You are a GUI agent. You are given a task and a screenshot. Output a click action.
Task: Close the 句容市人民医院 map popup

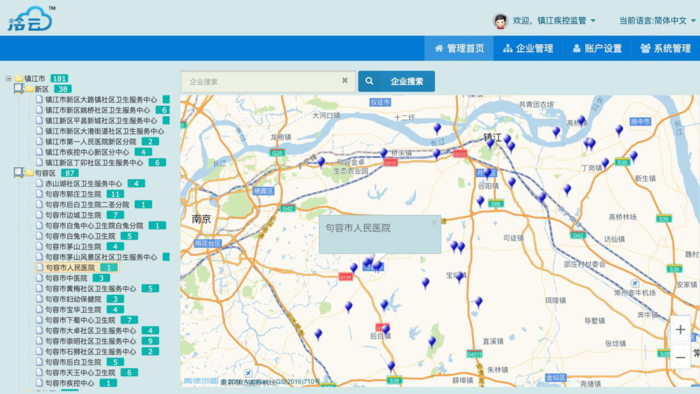(434, 222)
